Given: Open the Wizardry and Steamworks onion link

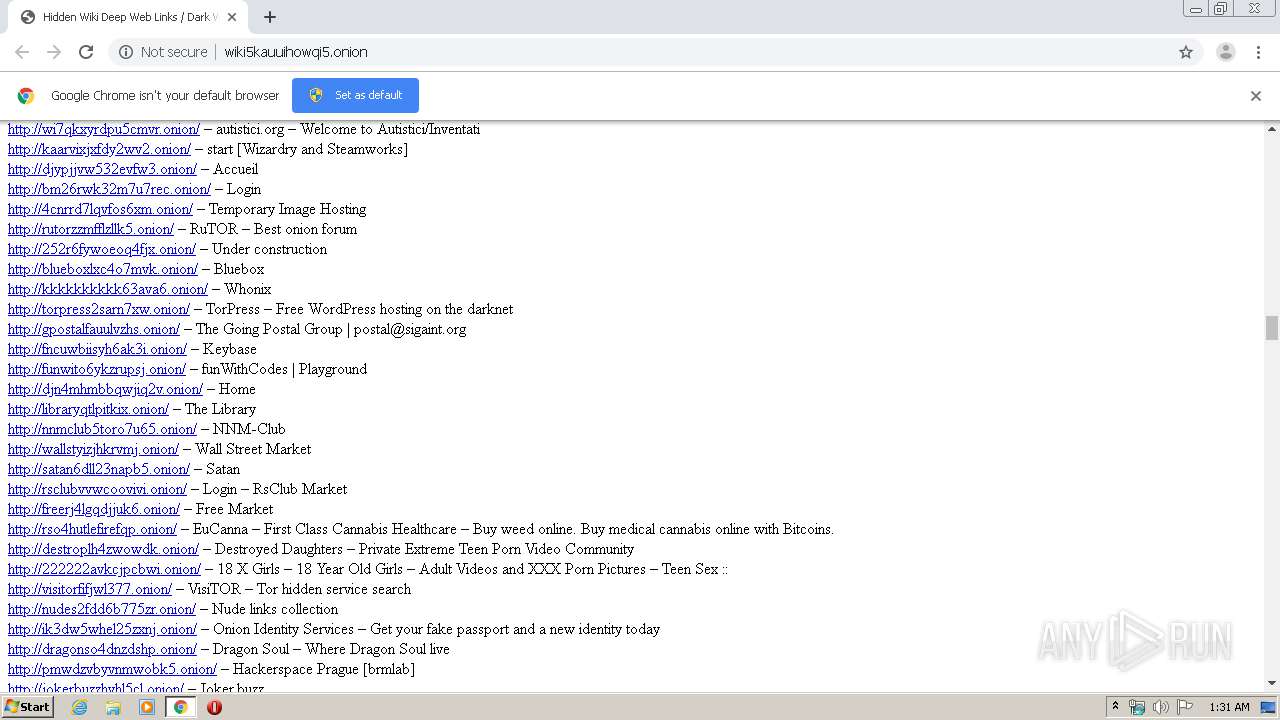Looking at the screenshot, I should pos(99,149).
